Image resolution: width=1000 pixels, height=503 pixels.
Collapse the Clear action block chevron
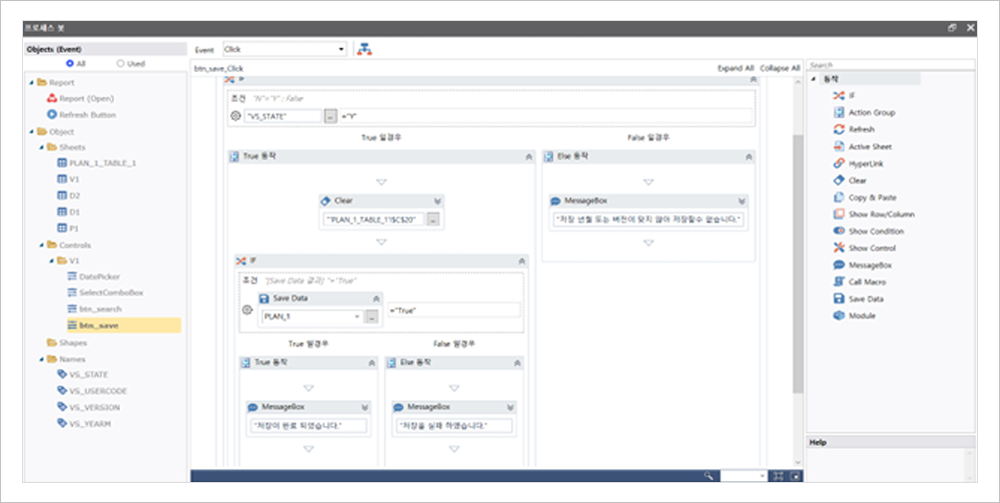pyautogui.click(x=437, y=200)
